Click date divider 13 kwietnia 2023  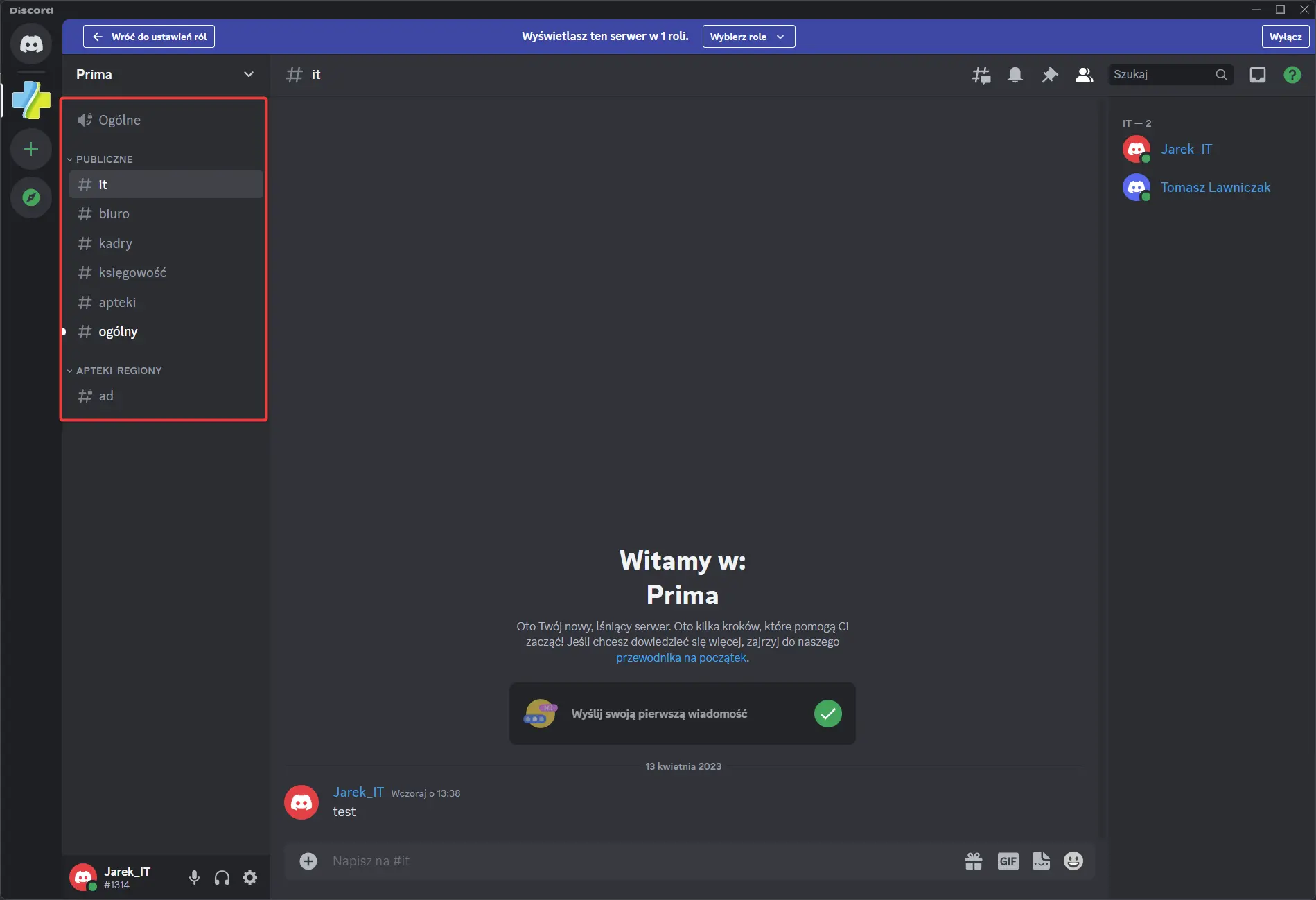(683, 766)
